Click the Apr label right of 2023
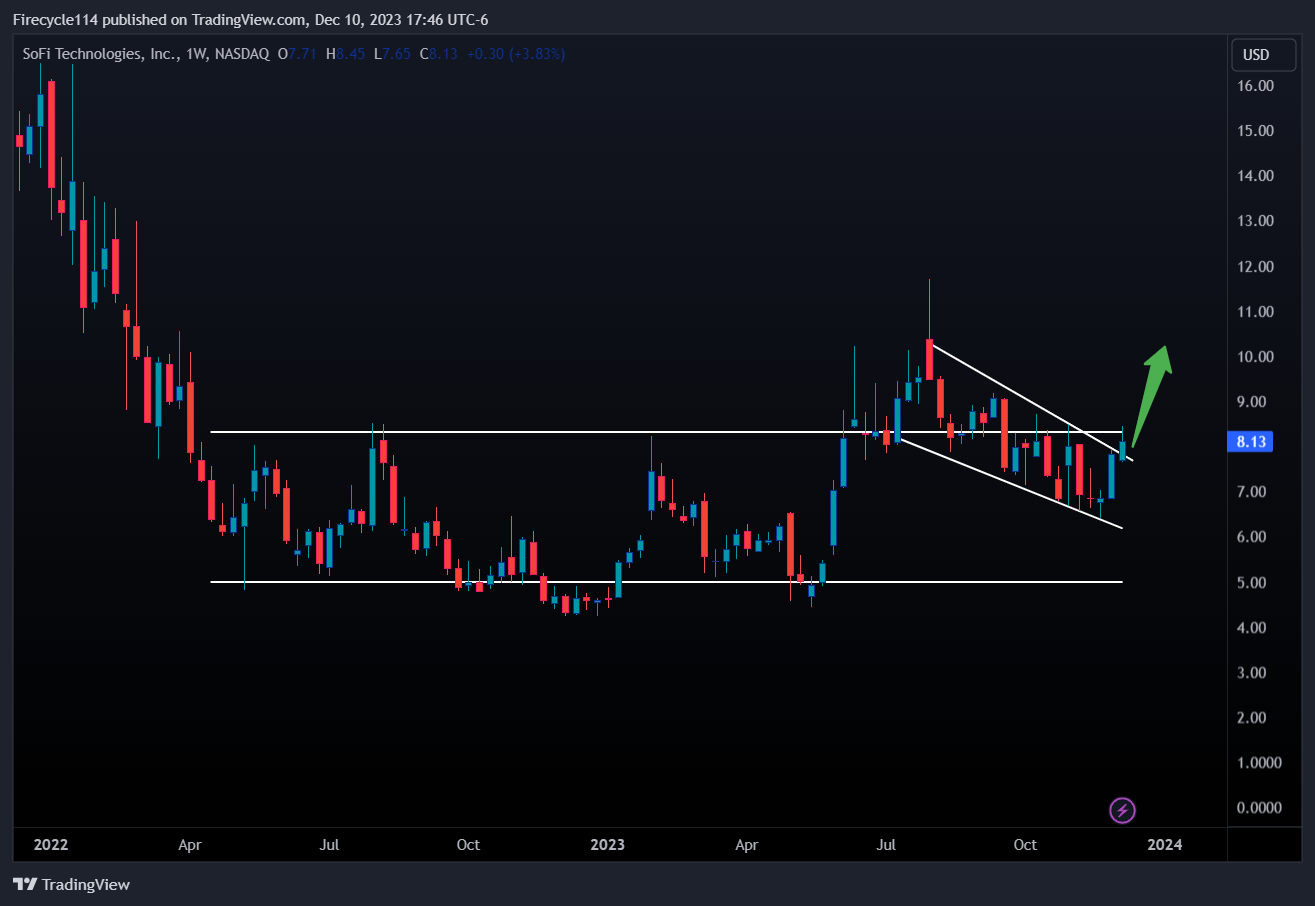The image size is (1315, 906). [747, 845]
